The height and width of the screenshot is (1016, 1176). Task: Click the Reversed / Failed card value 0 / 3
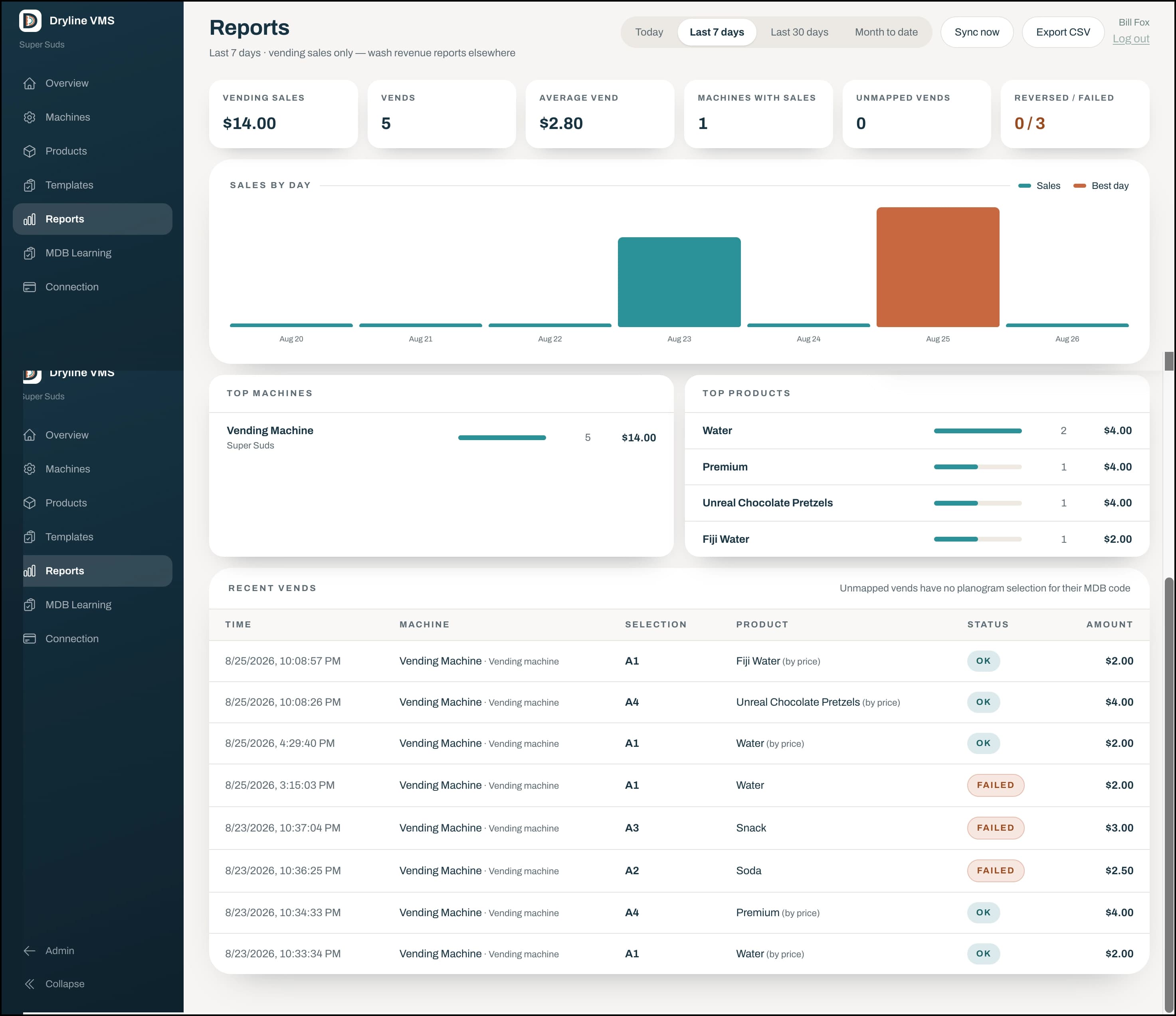tap(1029, 124)
